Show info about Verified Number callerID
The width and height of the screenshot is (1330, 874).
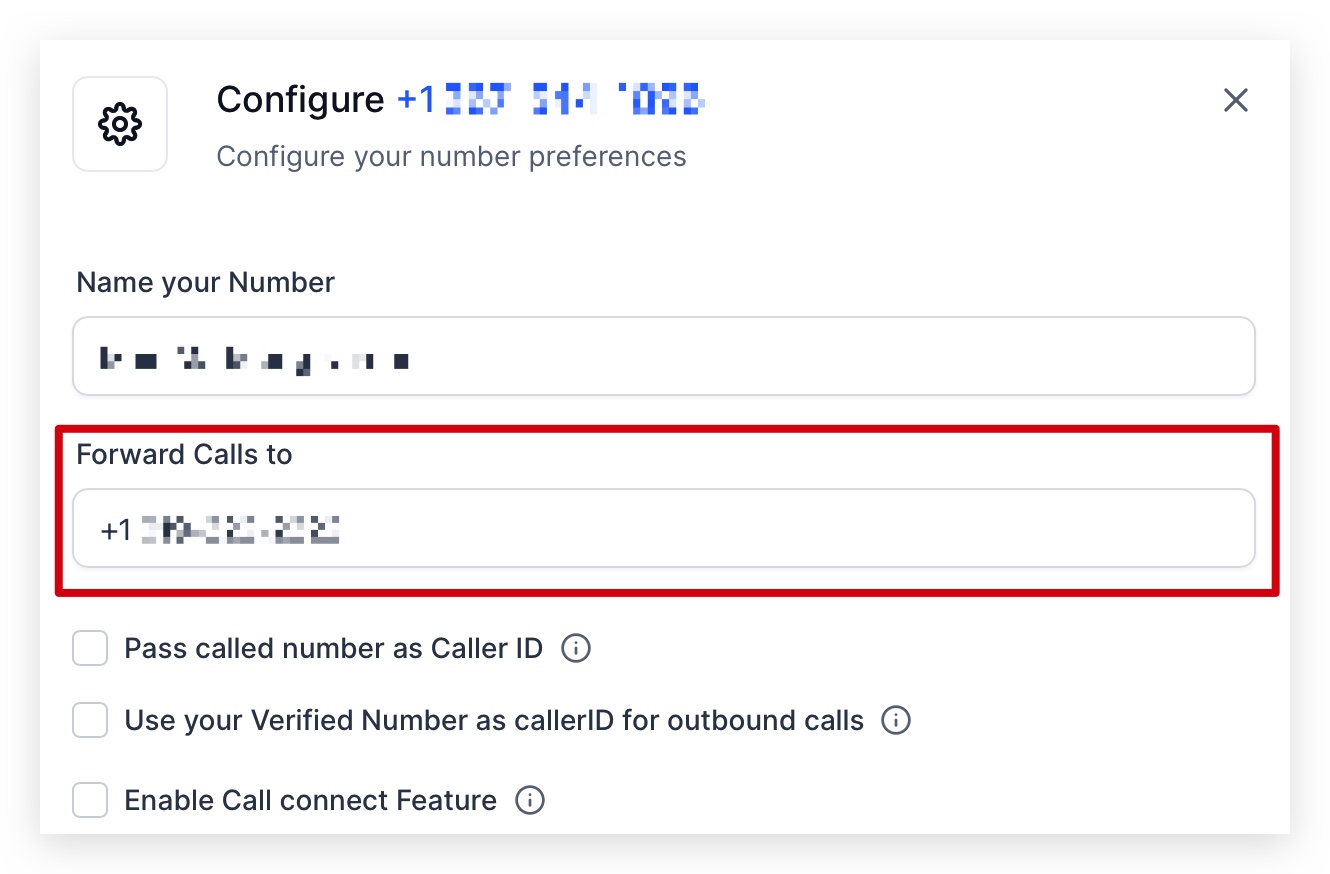896,720
